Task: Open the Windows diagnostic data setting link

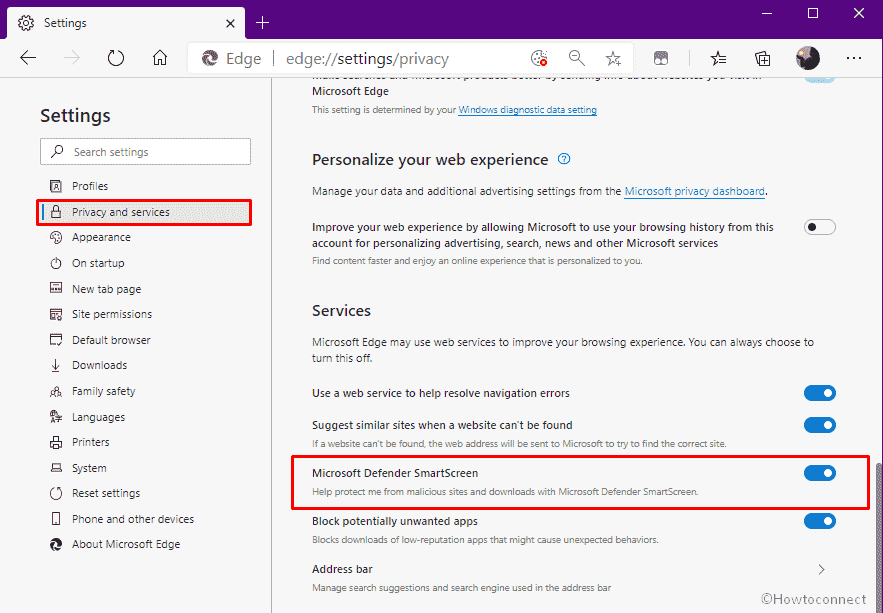Action: point(528,110)
